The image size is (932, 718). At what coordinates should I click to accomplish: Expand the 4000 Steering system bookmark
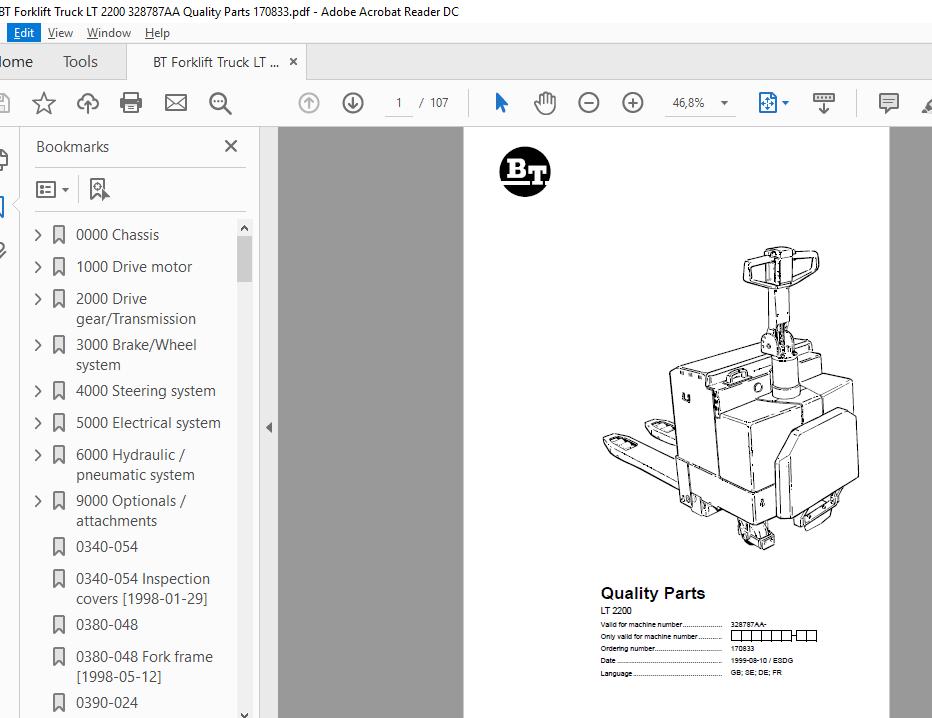pyautogui.click(x=38, y=391)
